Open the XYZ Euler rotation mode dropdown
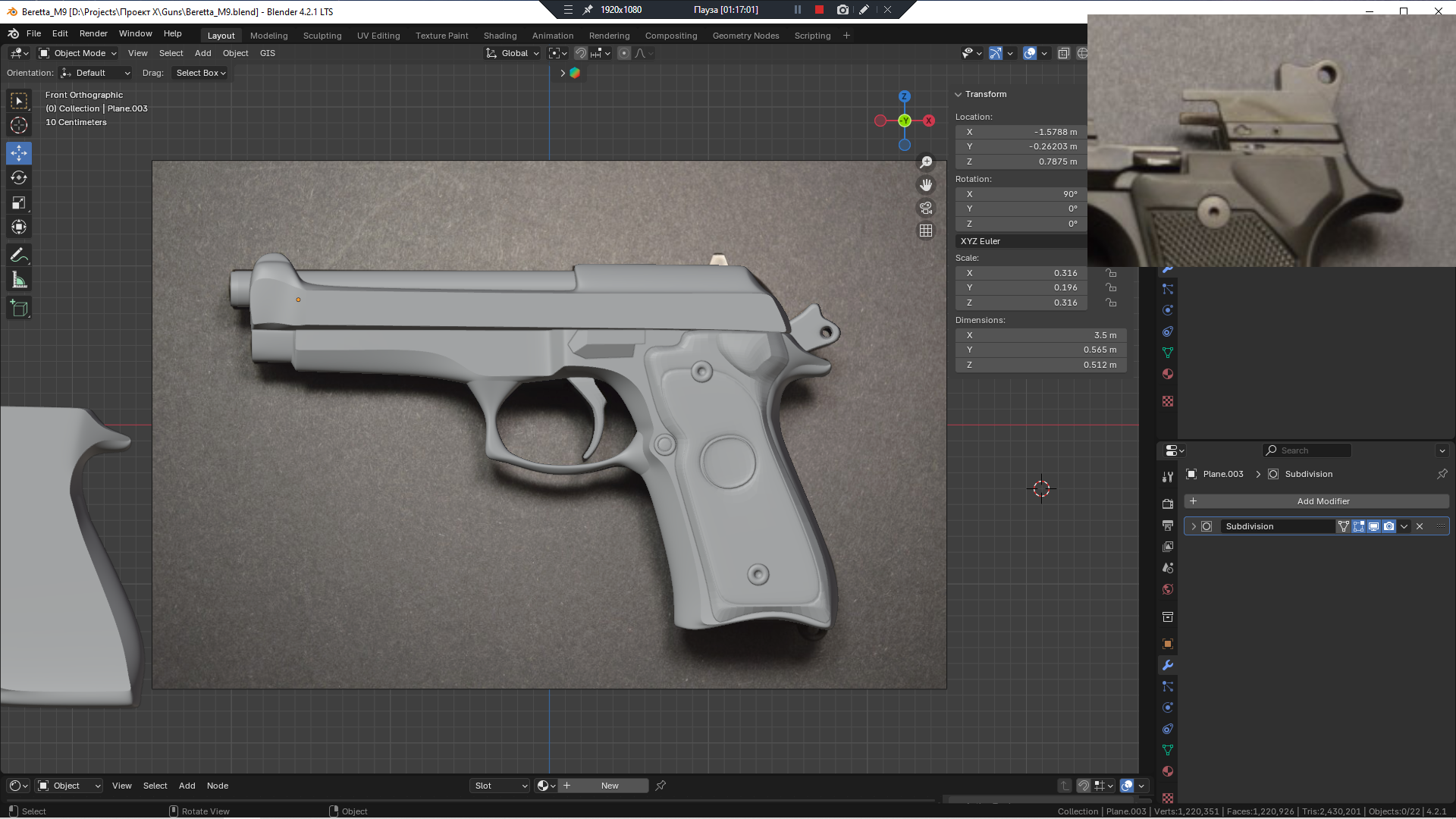Image resolution: width=1456 pixels, height=819 pixels. tap(1021, 241)
